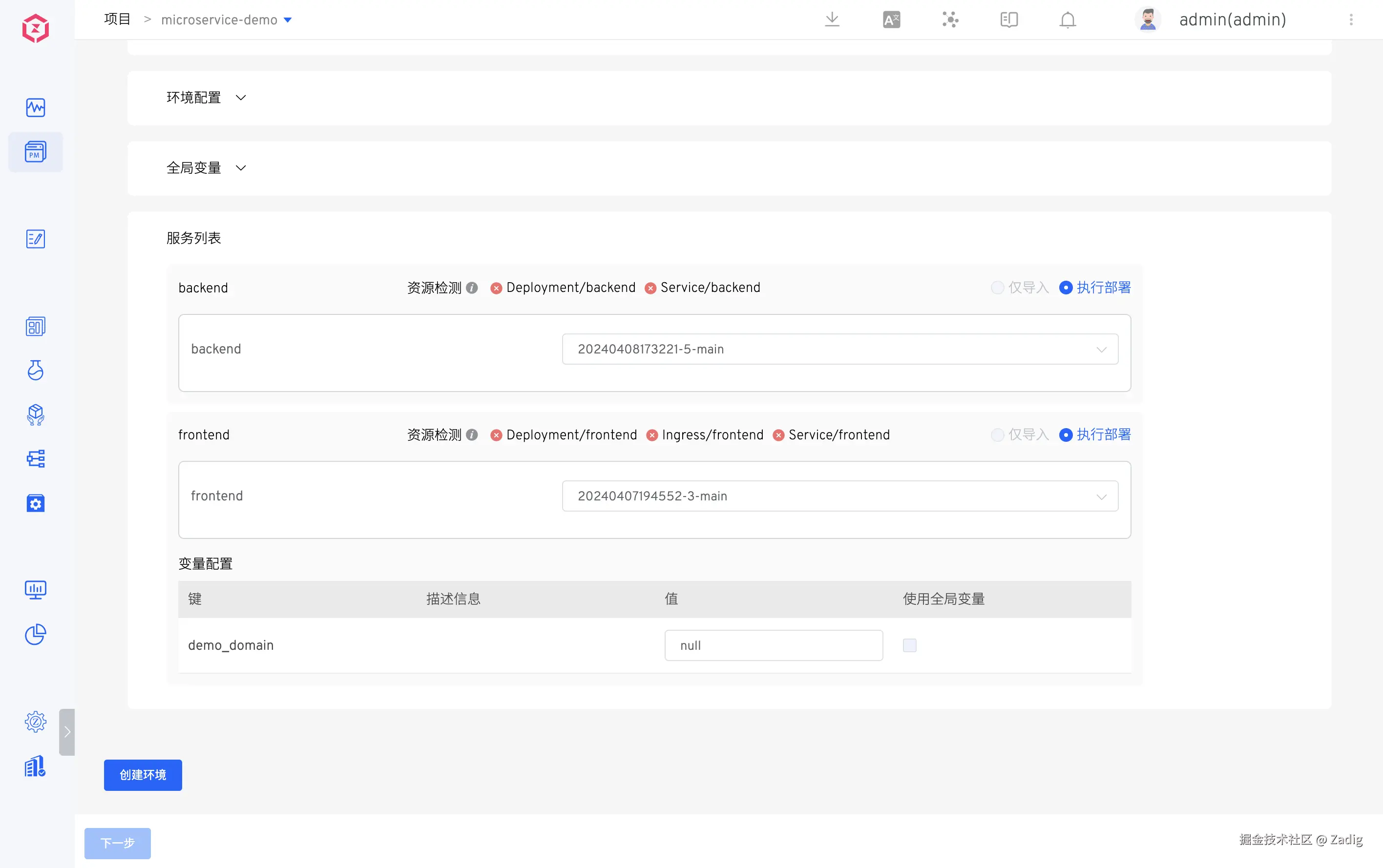This screenshot has height=868, width=1383.
Task: Open frontend image version dropdown
Action: pyautogui.click(x=839, y=496)
